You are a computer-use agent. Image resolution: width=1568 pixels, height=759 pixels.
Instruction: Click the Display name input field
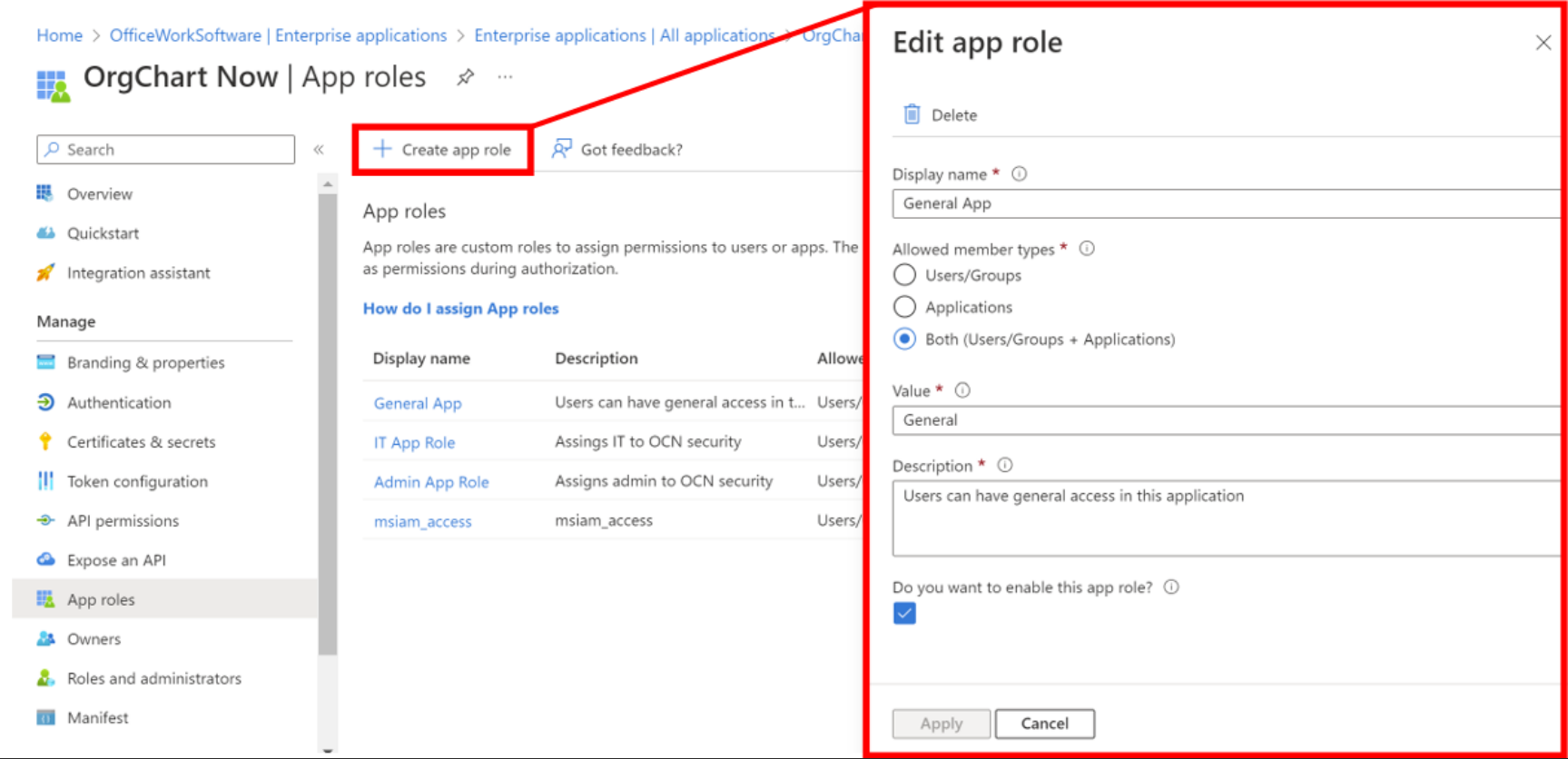tap(1226, 203)
